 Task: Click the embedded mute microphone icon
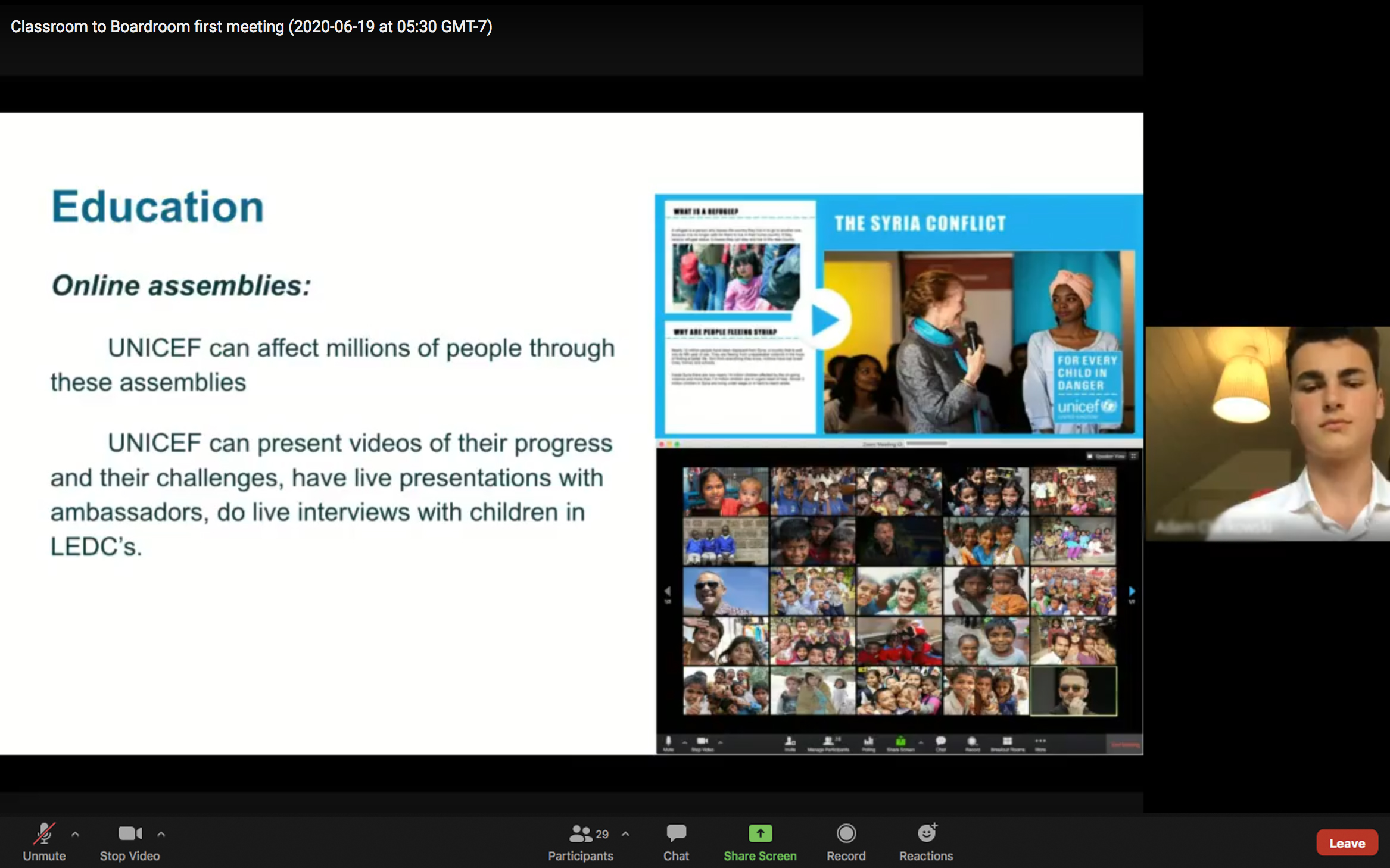click(x=668, y=741)
